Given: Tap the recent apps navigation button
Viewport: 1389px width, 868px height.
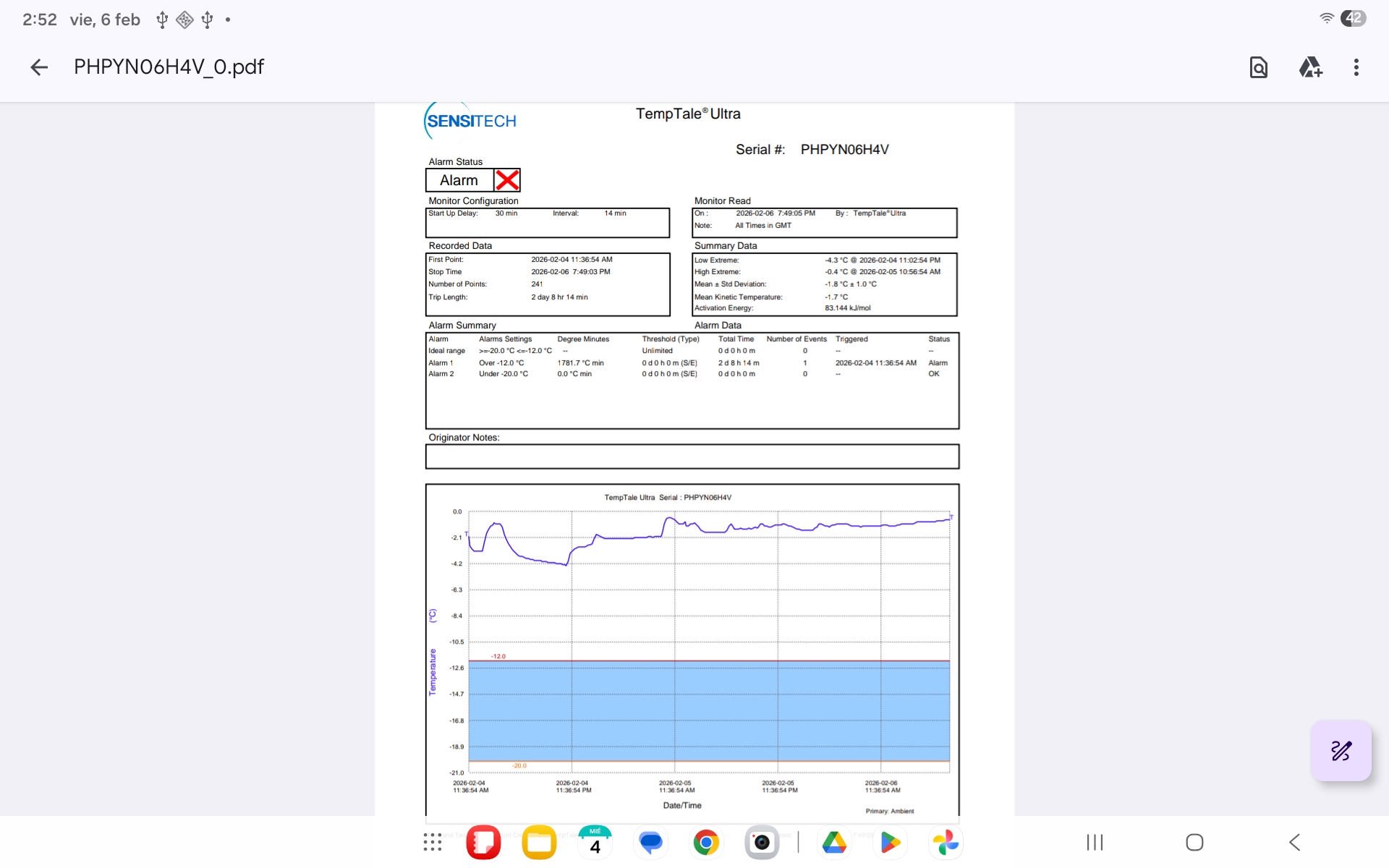Looking at the screenshot, I should (1095, 842).
